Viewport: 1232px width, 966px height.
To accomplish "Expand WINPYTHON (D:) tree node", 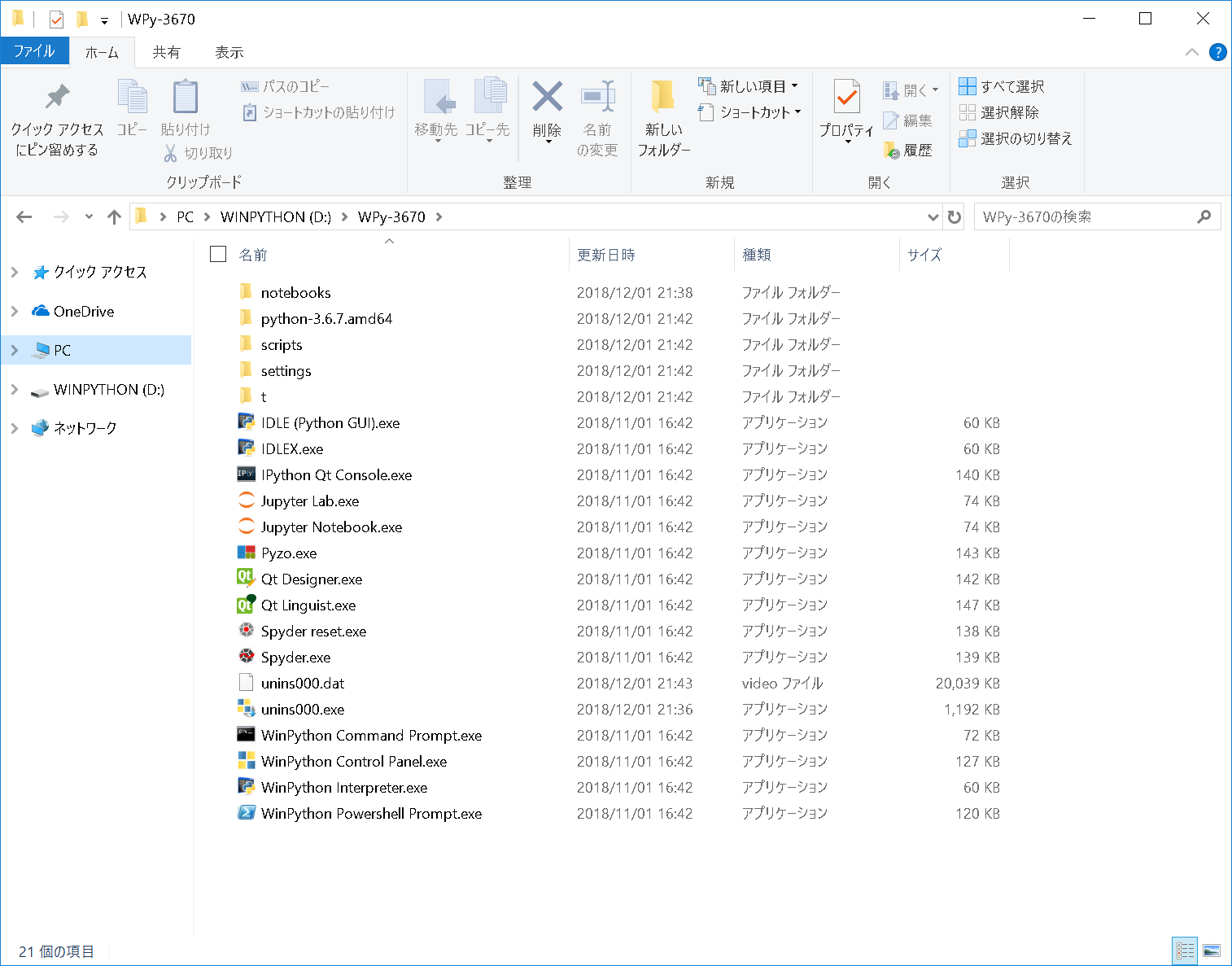I will 15,389.
